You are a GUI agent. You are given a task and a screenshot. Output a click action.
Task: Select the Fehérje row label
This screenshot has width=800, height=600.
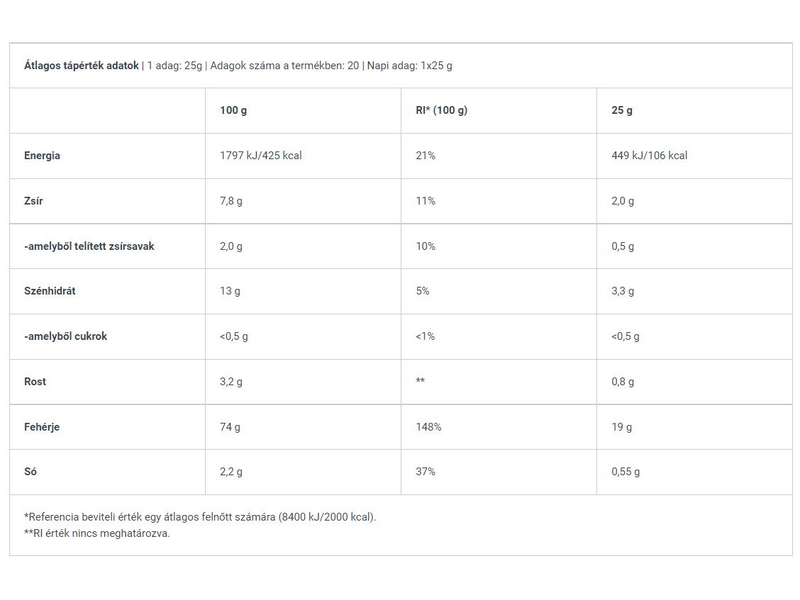[44, 427]
